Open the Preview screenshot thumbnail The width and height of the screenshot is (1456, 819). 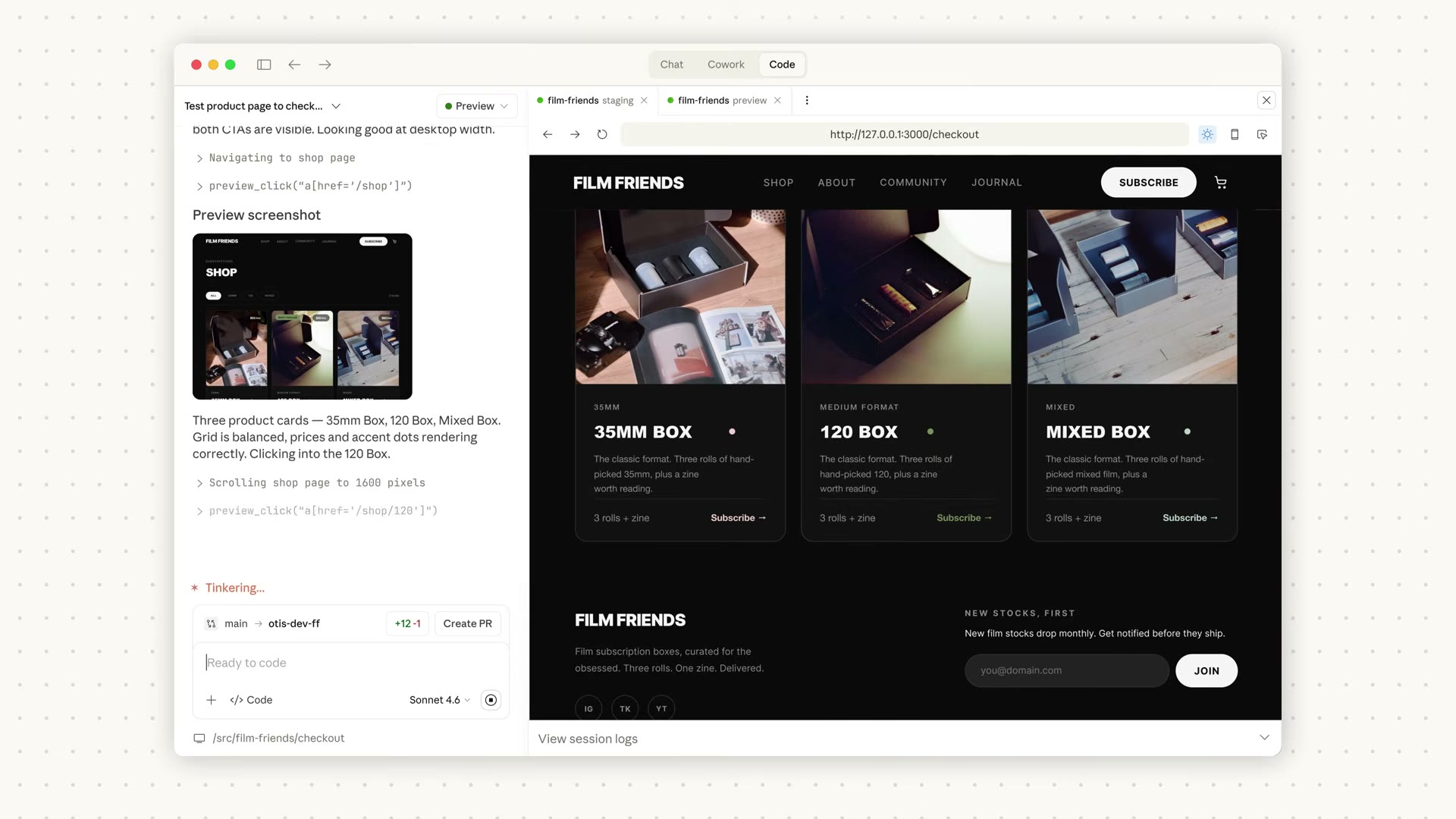point(303,316)
